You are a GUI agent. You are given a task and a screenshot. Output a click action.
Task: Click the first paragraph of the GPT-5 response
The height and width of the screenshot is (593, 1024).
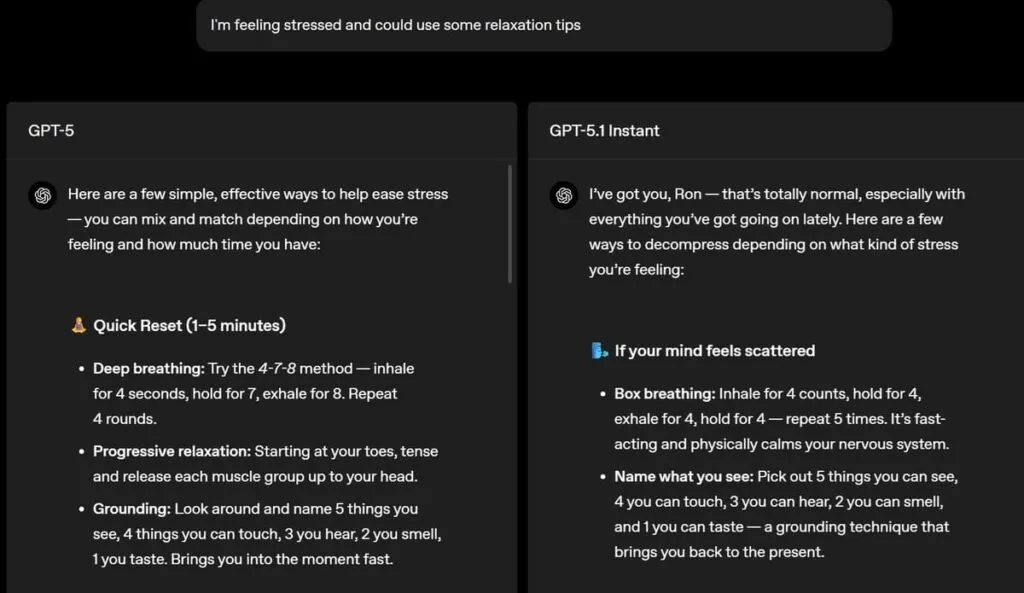[258, 219]
